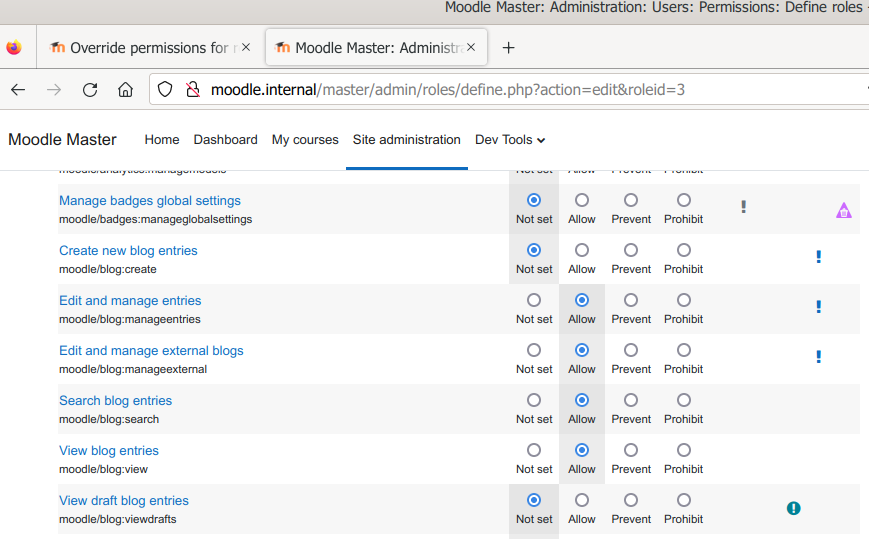
Task: Switch to the Override permissions browser tab
Action: [150, 48]
